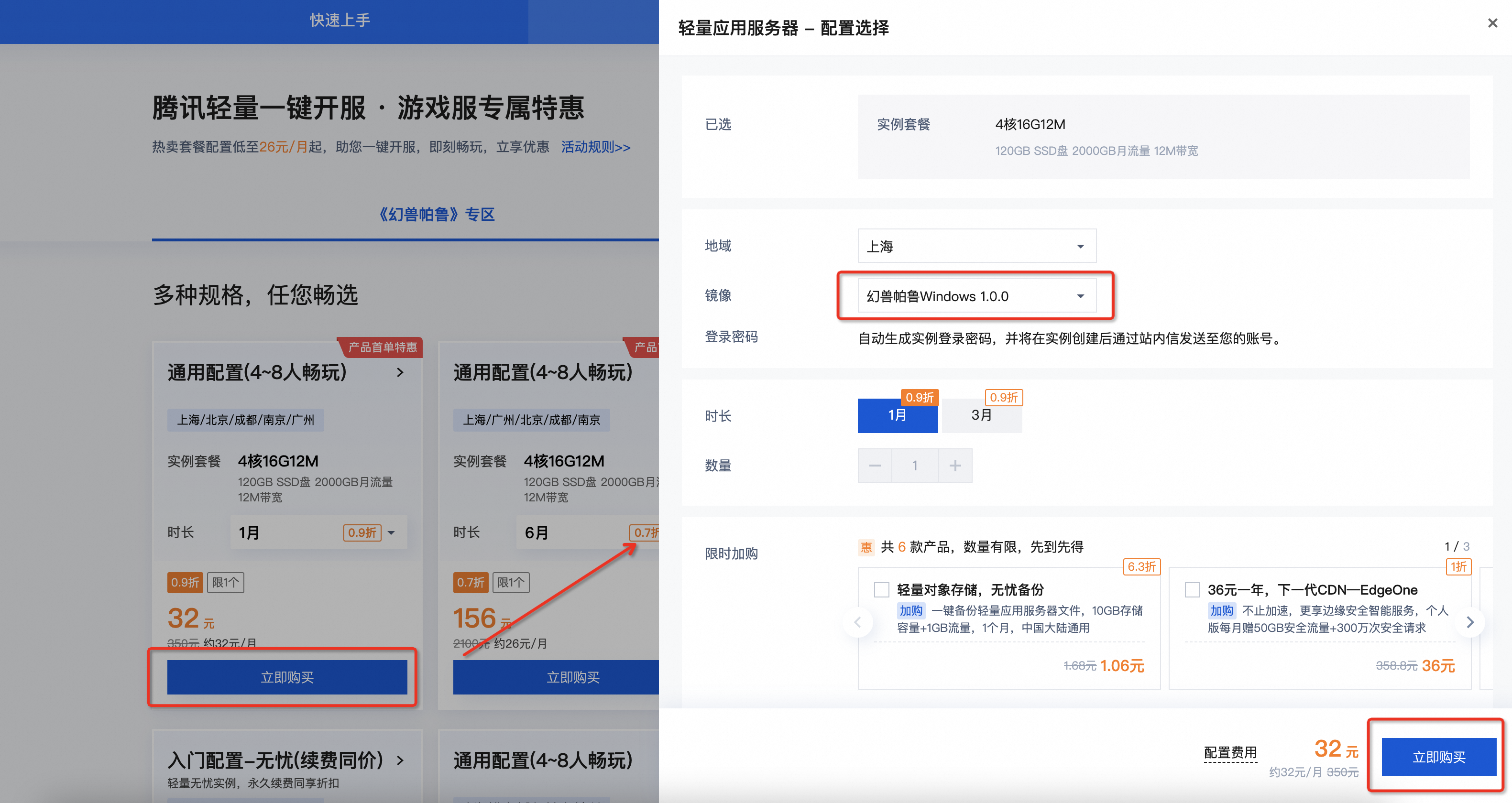Select the 3月 duration option
Image resolution: width=1512 pixels, height=803 pixels.
(x=982, y=415)
